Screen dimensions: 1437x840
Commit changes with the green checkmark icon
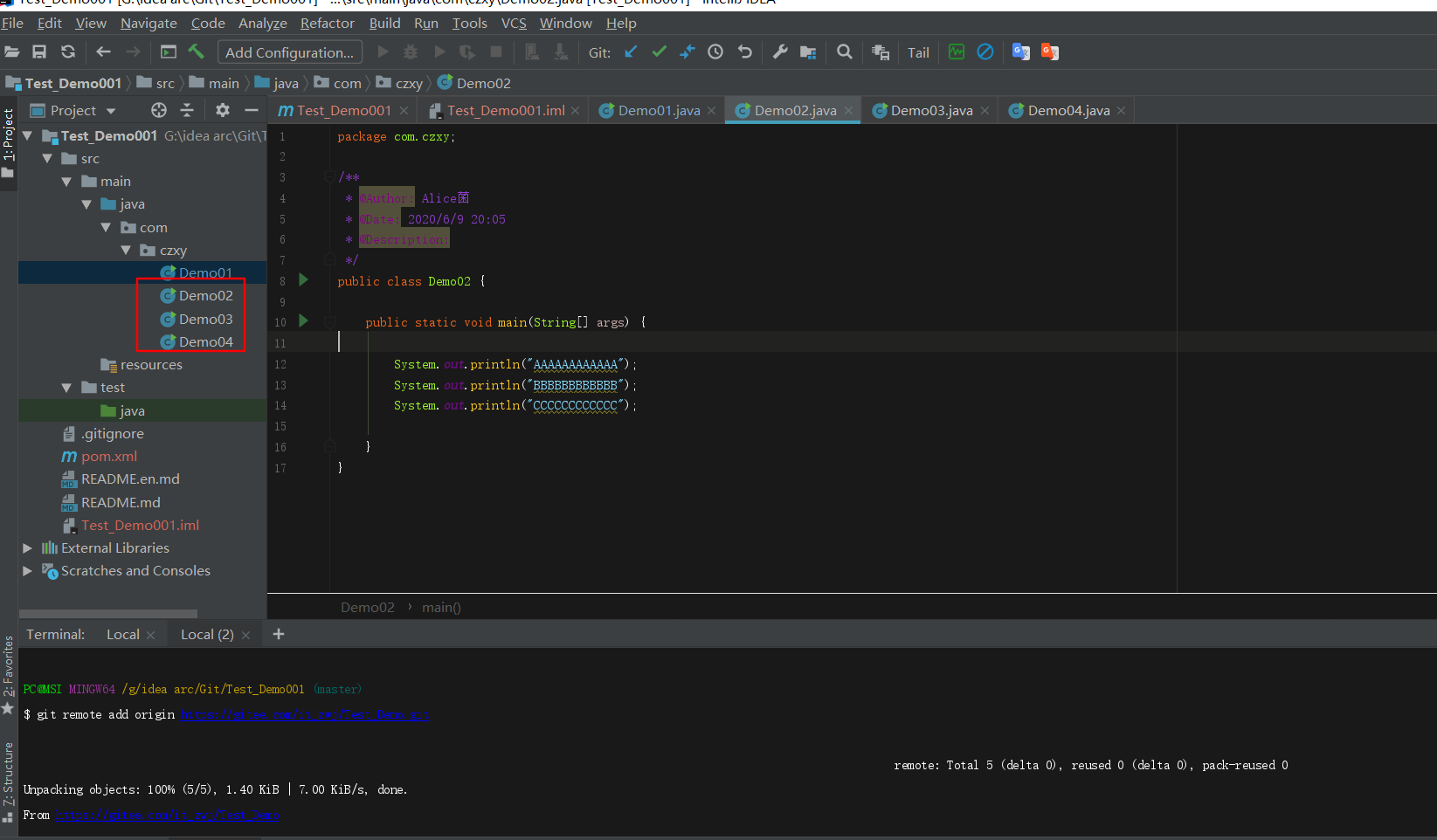[660, 52]
